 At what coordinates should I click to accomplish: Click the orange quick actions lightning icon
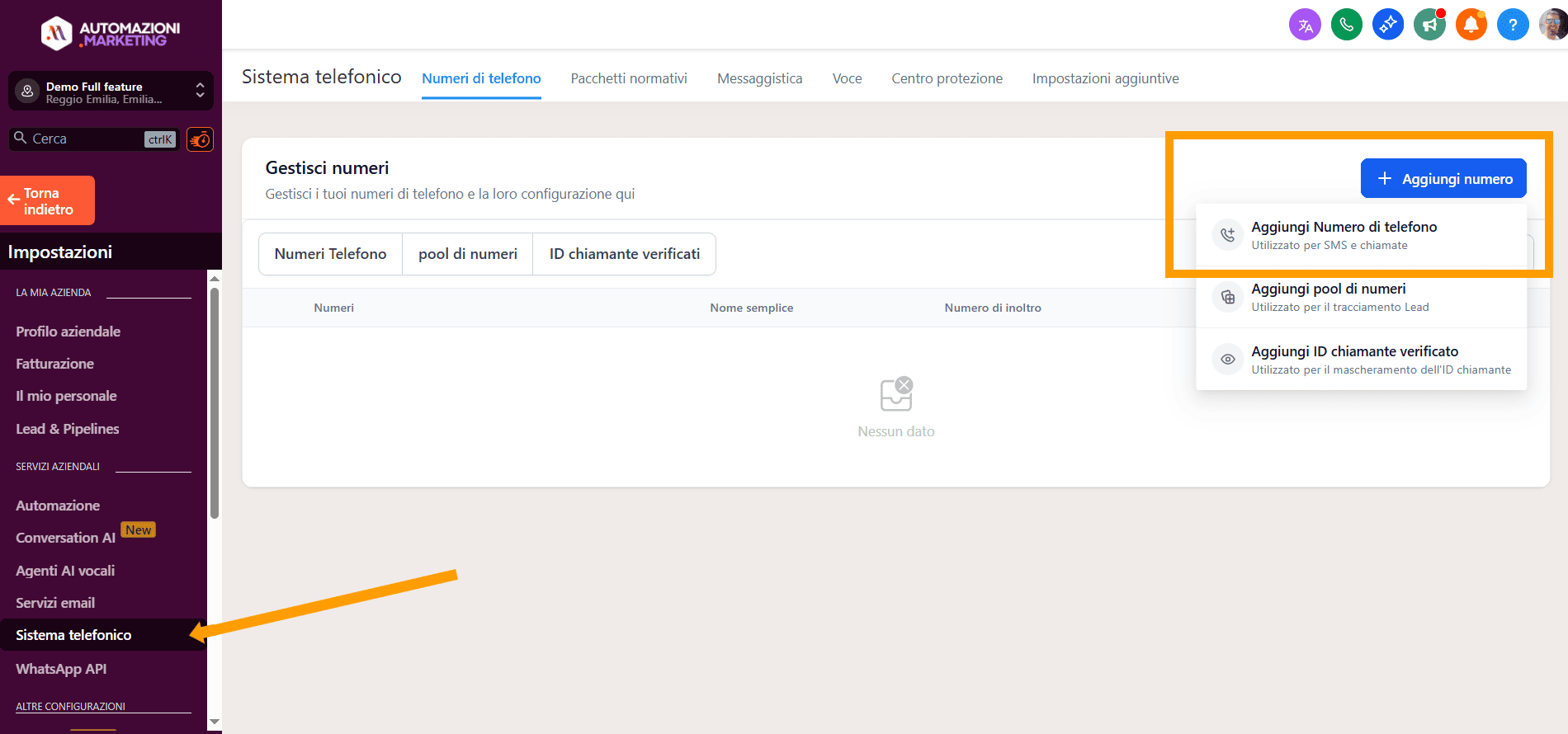(200, 139)
